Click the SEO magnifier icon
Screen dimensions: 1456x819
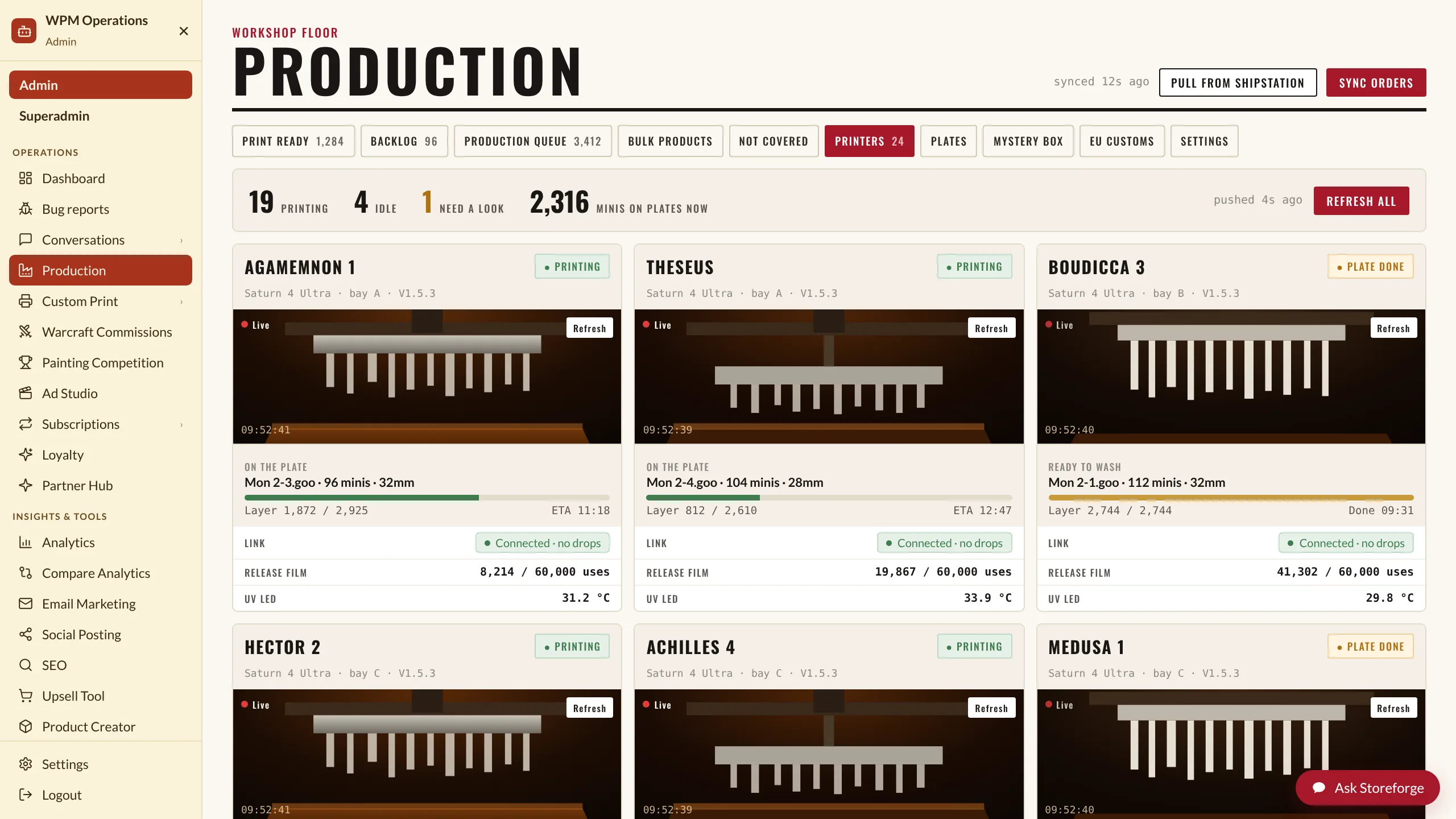[x=26, y=665]
